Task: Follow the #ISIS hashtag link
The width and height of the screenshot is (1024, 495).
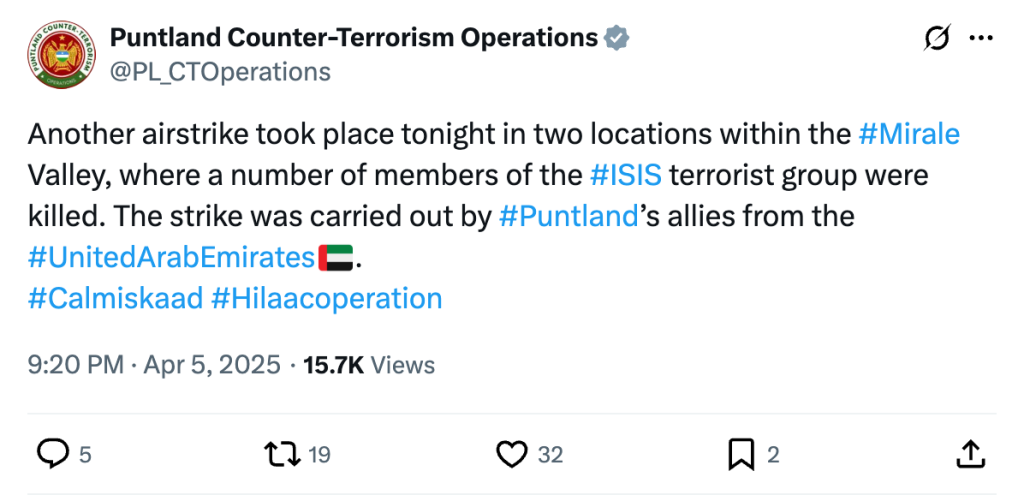Action: [625, 175]
